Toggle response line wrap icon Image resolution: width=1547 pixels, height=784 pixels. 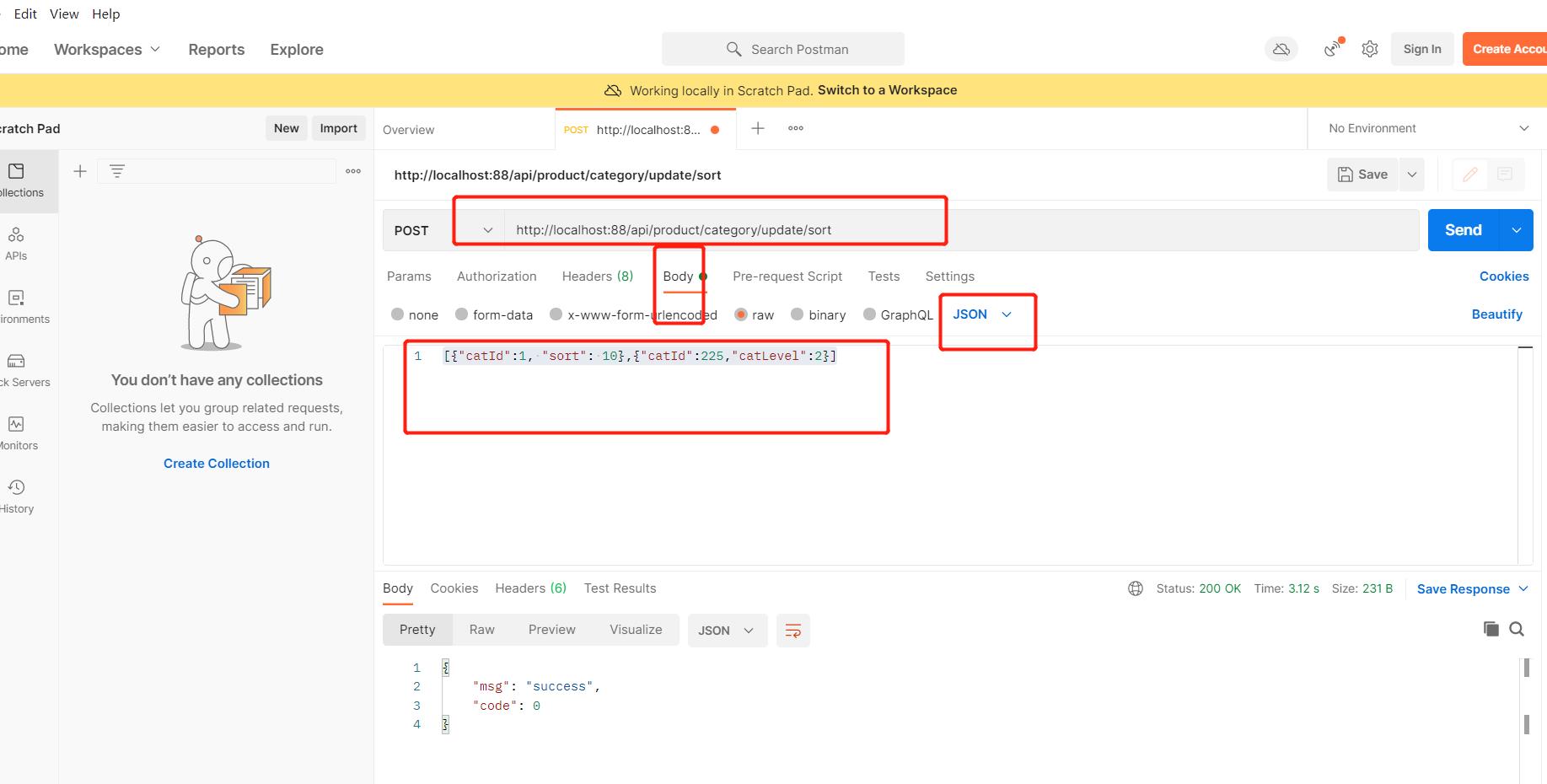click(793, 631)
